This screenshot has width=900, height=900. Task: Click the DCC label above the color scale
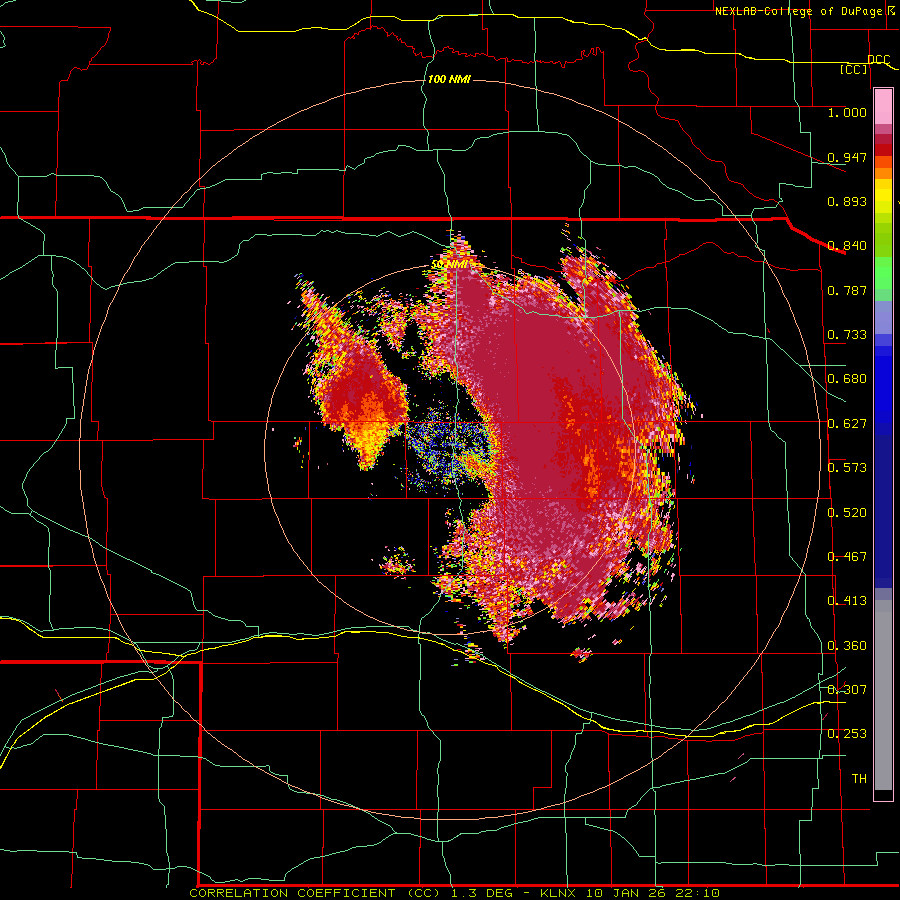879,59
